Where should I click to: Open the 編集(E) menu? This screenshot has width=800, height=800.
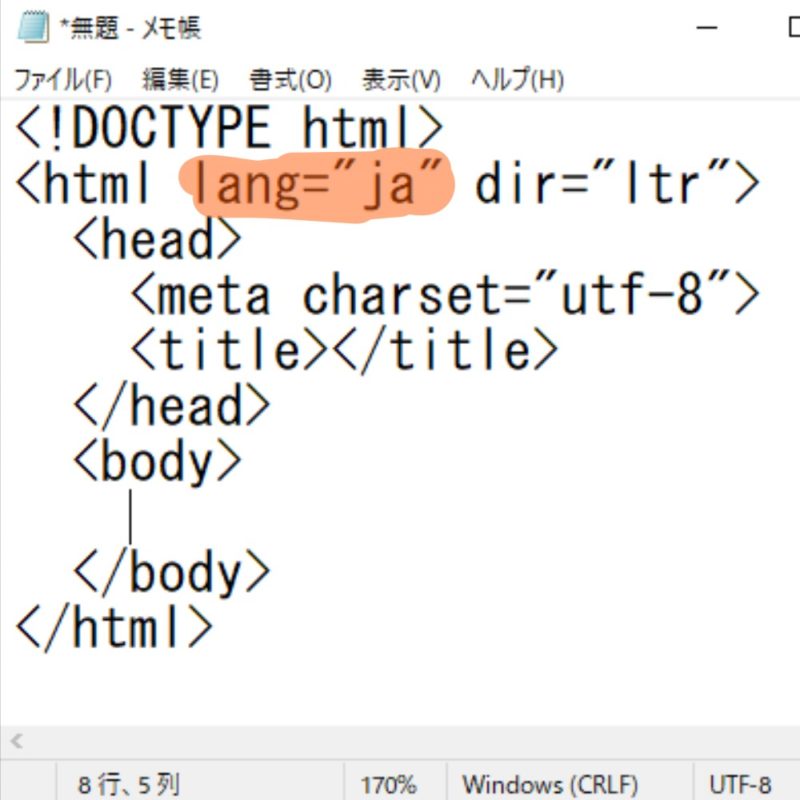180,80
